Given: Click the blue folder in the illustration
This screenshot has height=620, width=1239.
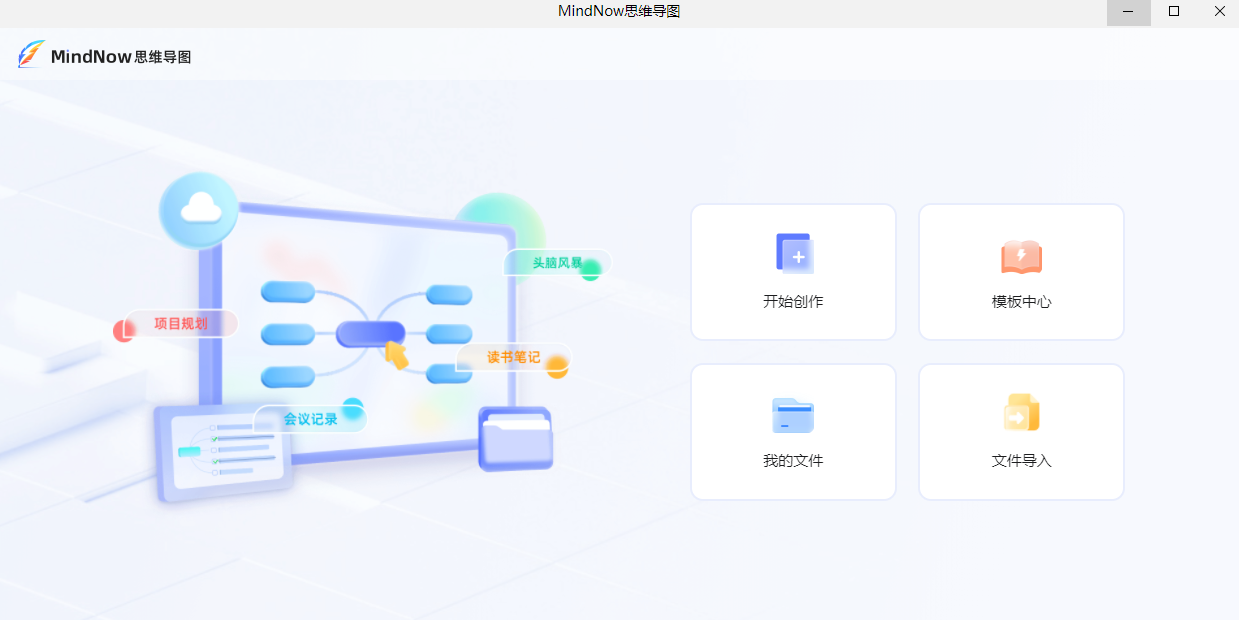Looking at the screenshot, I should [x=515, y=440].
